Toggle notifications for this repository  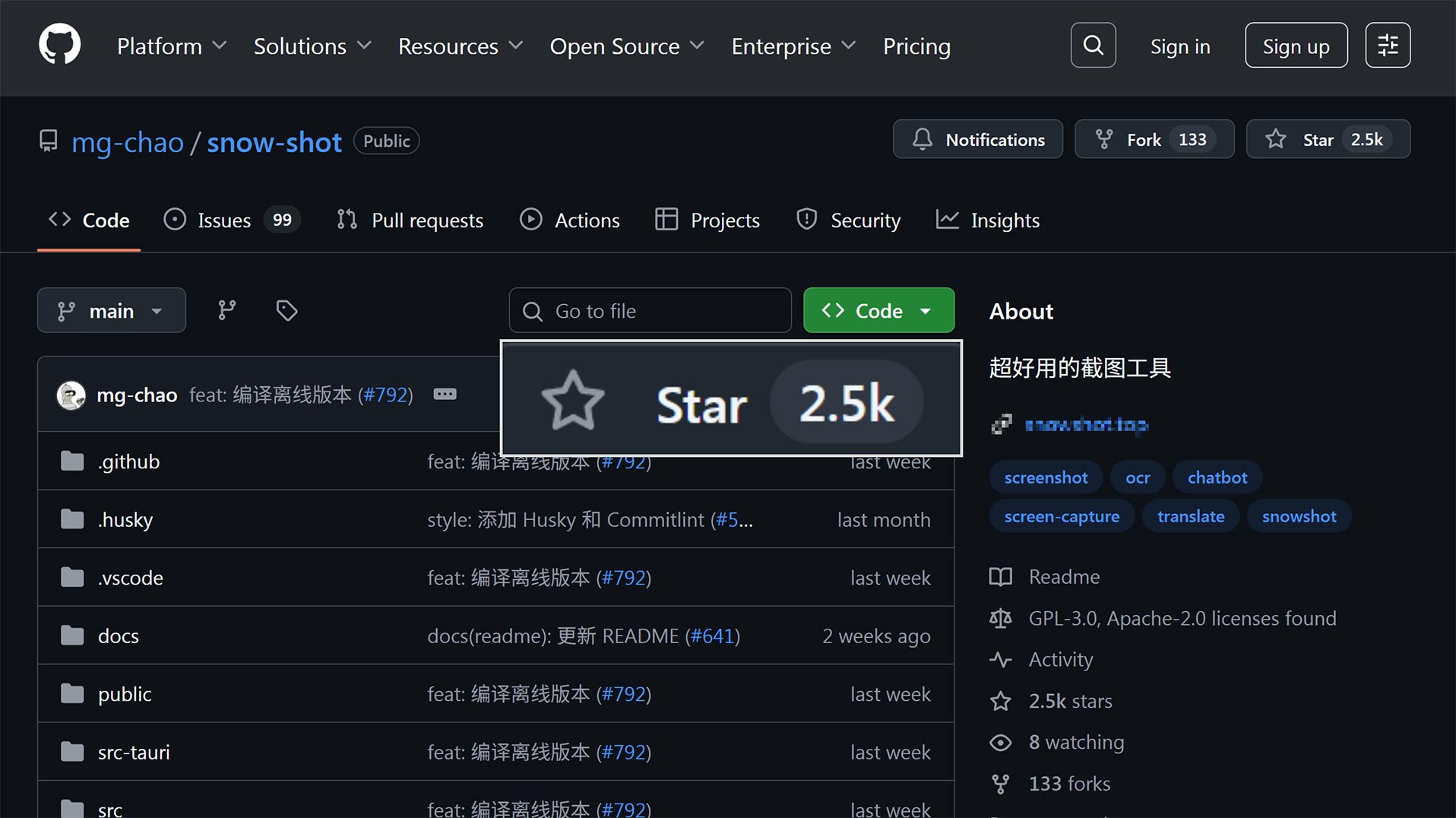(977, 139)
